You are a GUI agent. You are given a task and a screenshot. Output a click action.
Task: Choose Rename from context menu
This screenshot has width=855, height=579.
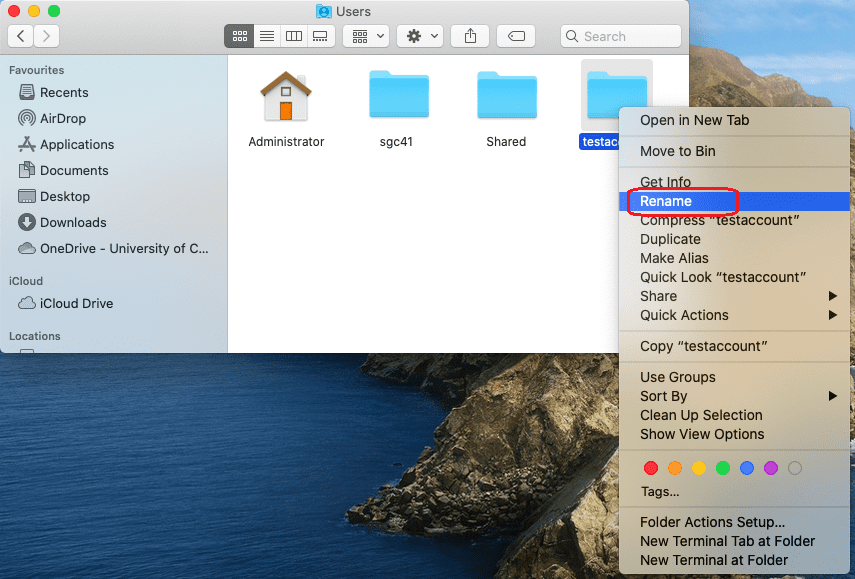666,201
